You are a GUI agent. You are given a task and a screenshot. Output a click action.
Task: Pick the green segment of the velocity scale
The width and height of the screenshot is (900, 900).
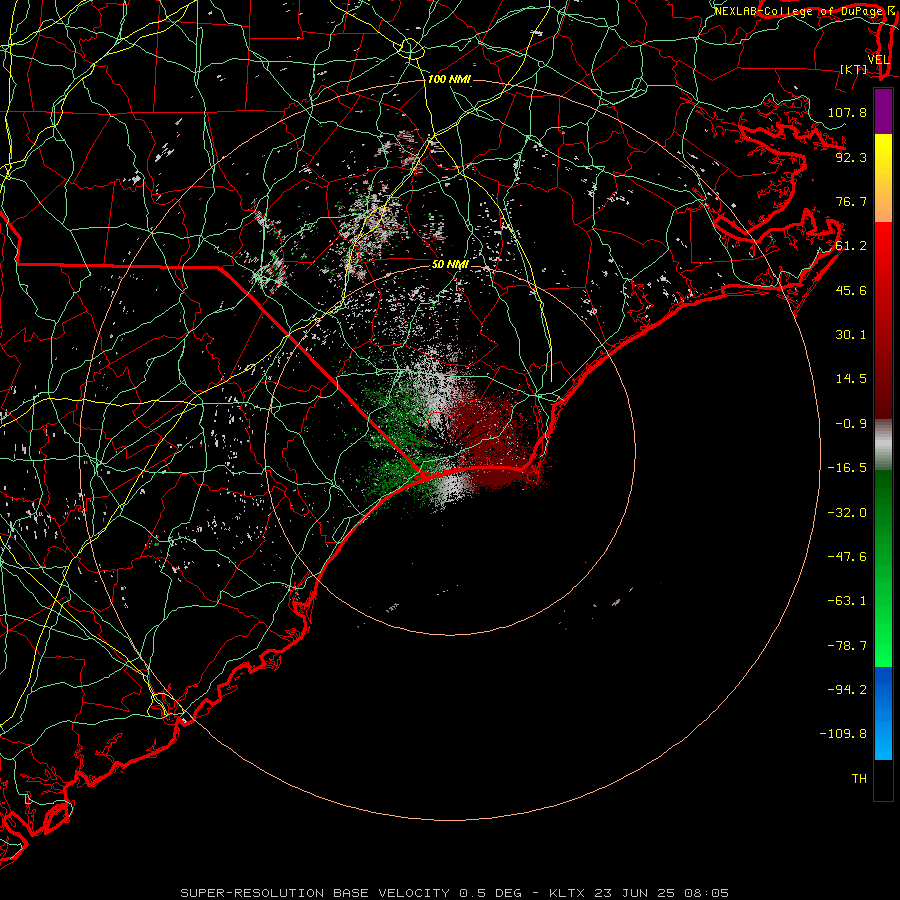coord(883,568)
